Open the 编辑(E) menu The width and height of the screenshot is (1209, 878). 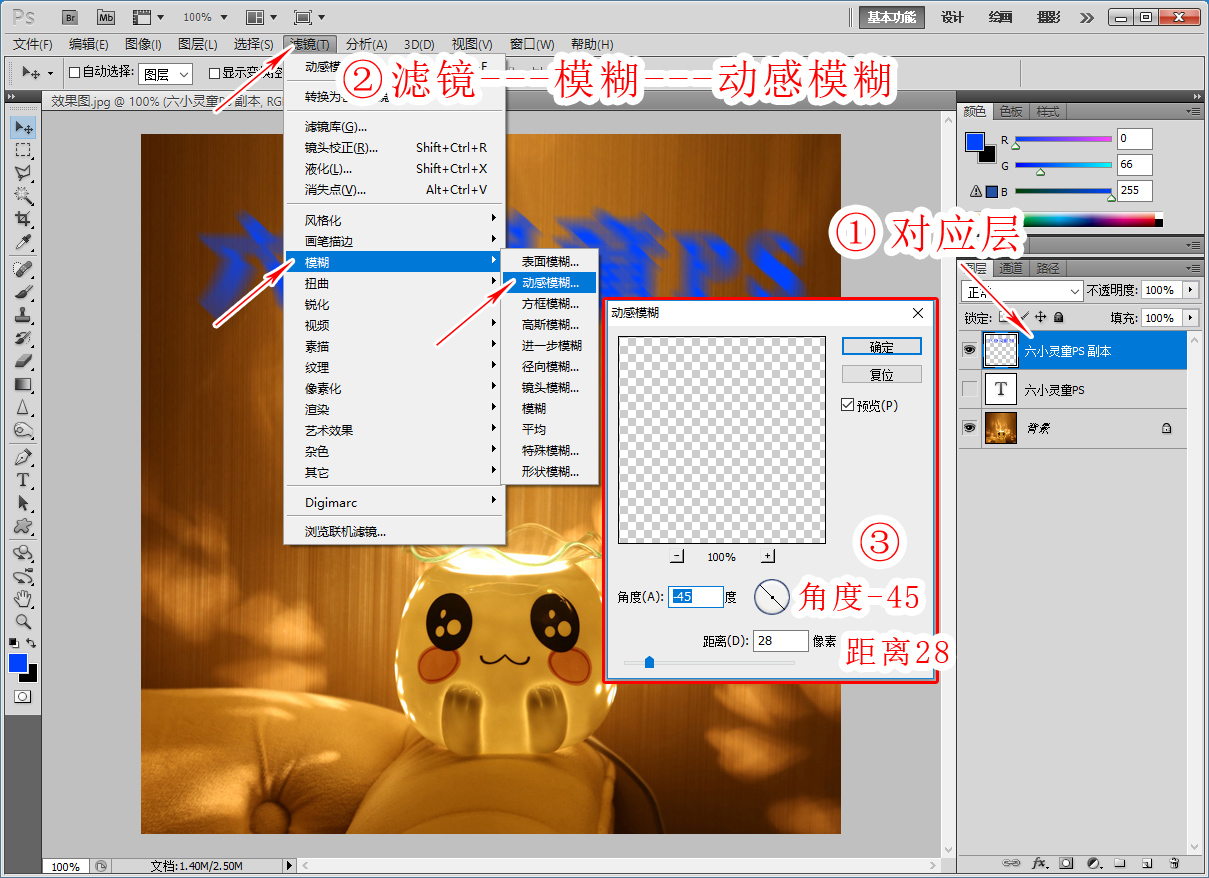pyautogui.click(x=89, y=44)
